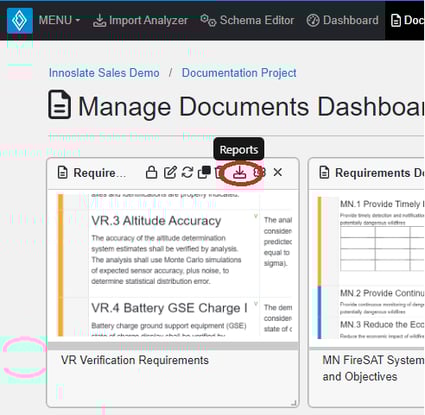The image size is (425, 415).
Task: Click the settings icon right of Reports
Action: 260,172
